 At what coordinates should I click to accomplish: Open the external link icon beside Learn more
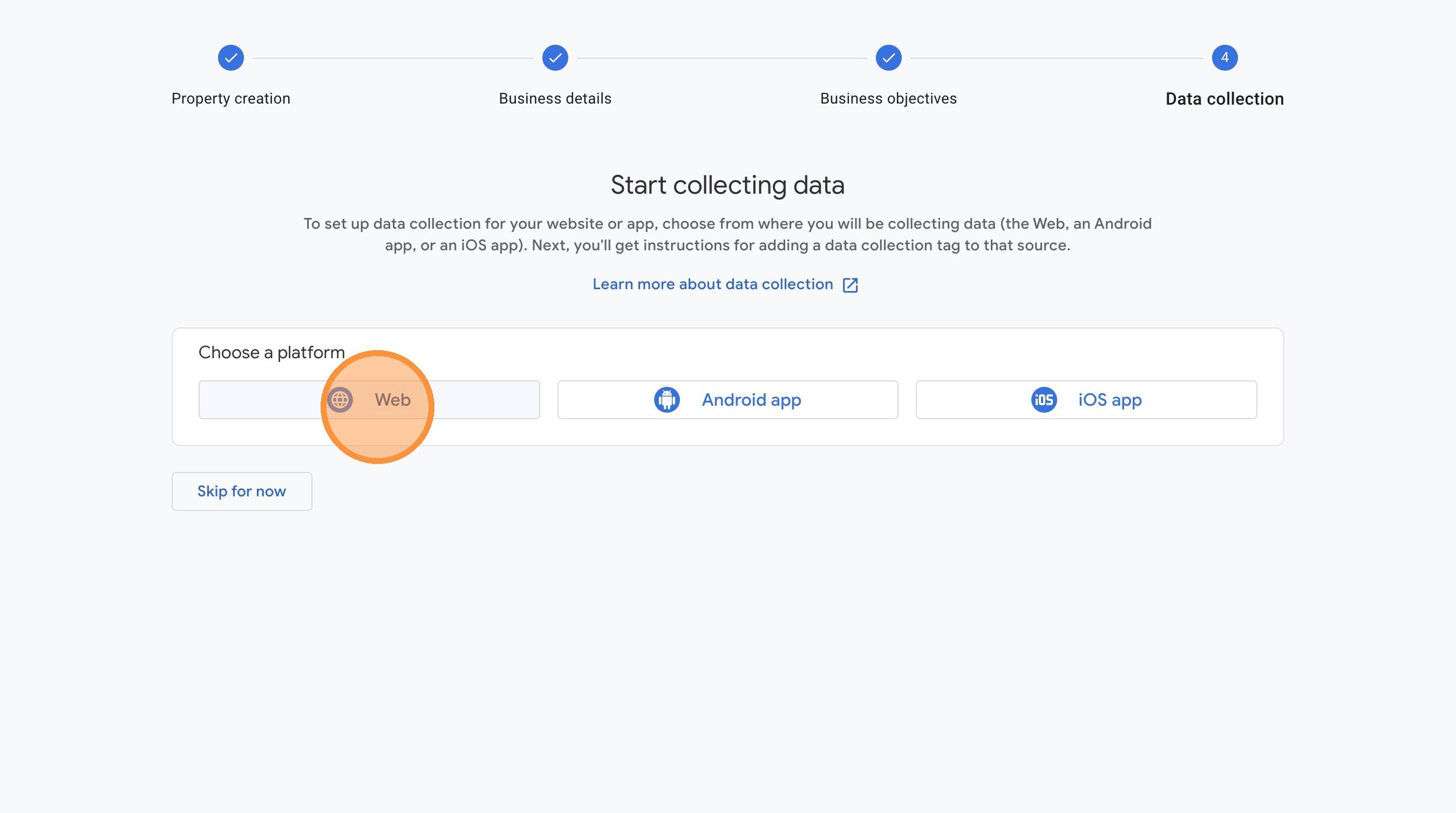(851, 284)
